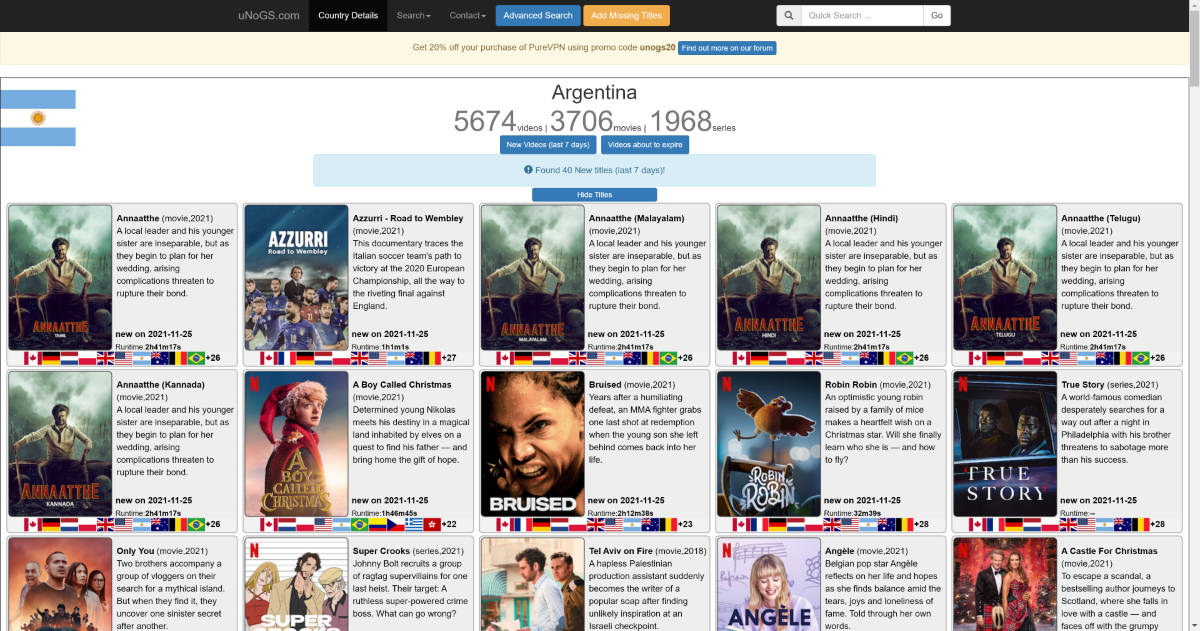Open the Country Details tab
The height and width of the screenshot is (631, 1200).
pyautogui.click(x=348, y=15)
